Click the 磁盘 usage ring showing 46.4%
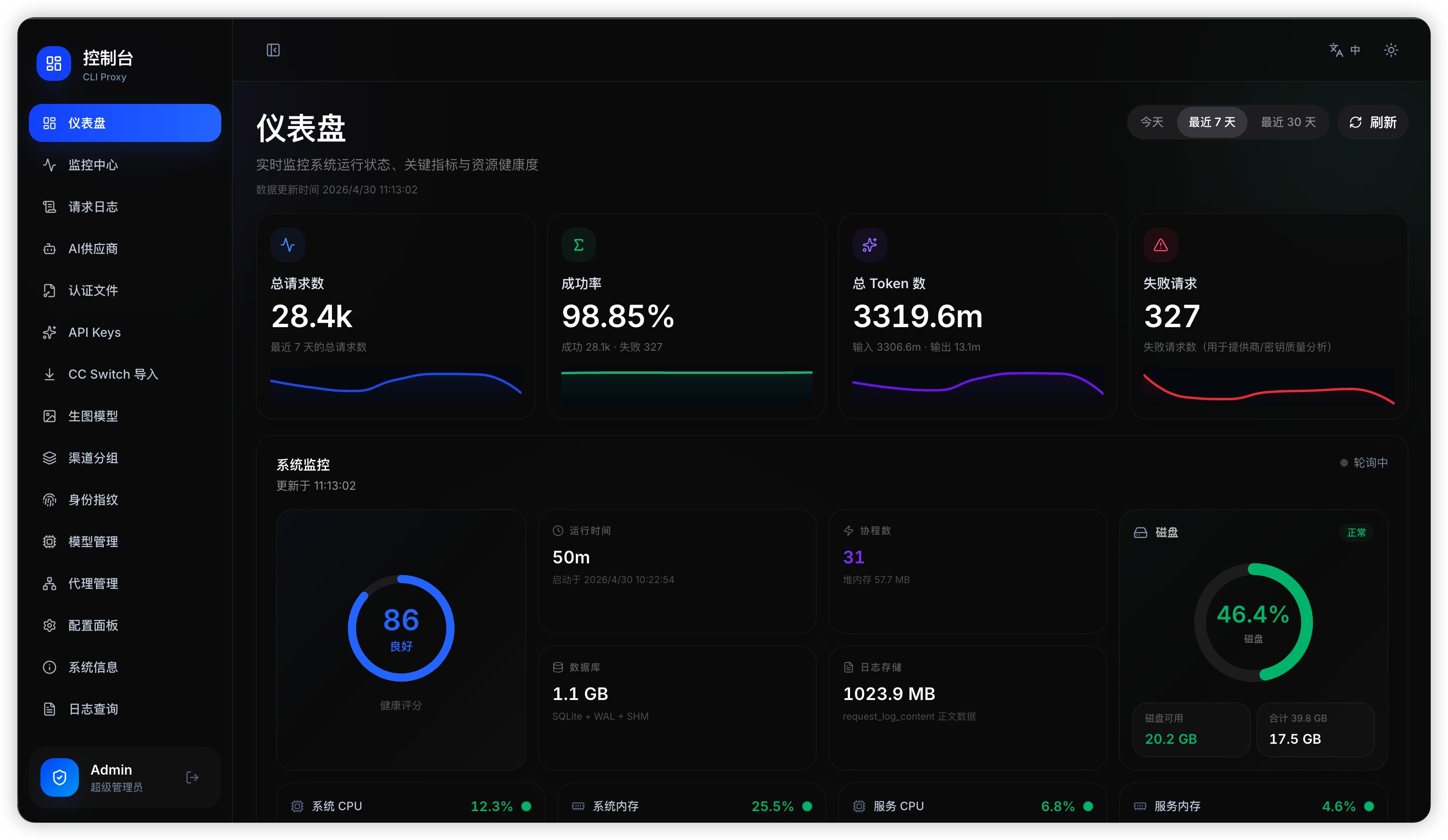 (x=1253, y=622)
